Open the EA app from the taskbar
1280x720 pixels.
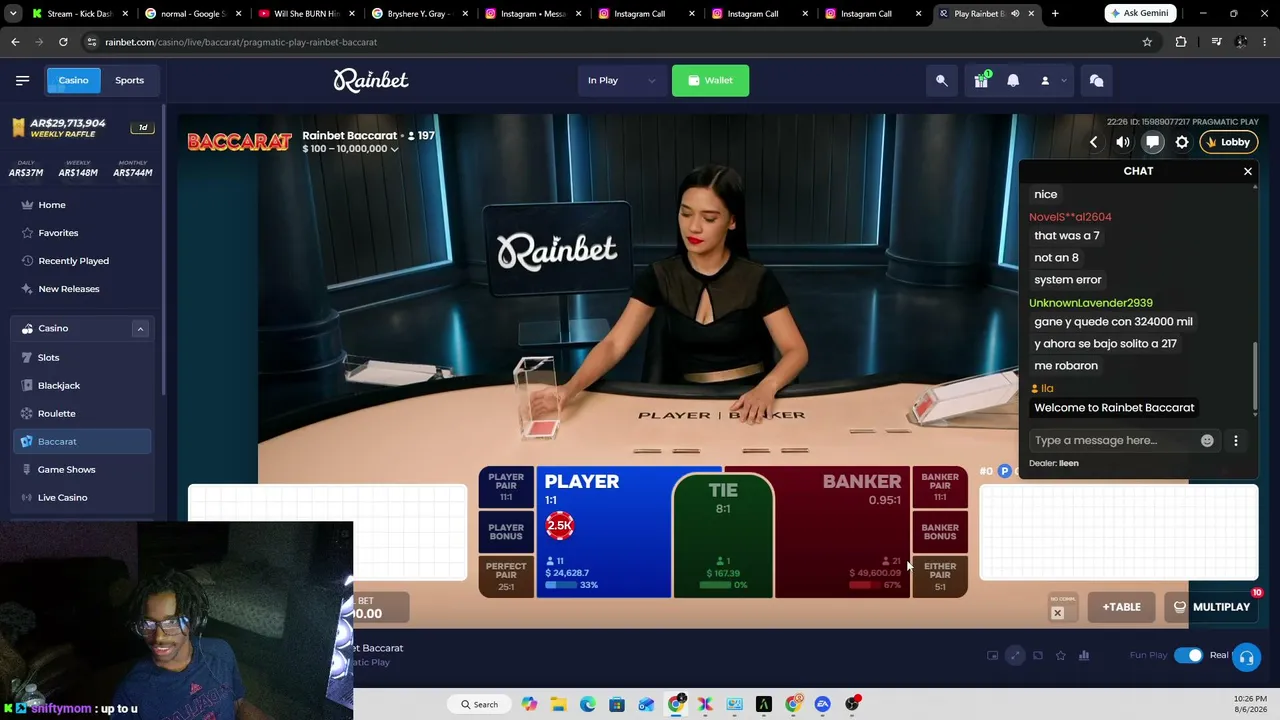(822, 704)
